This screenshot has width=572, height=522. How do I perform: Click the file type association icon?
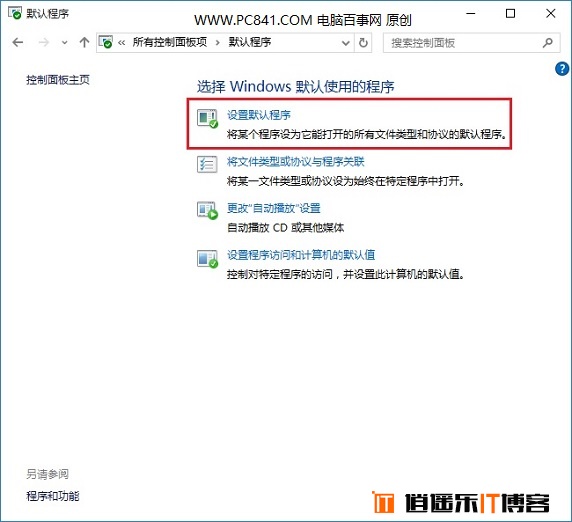pos(207,164)
